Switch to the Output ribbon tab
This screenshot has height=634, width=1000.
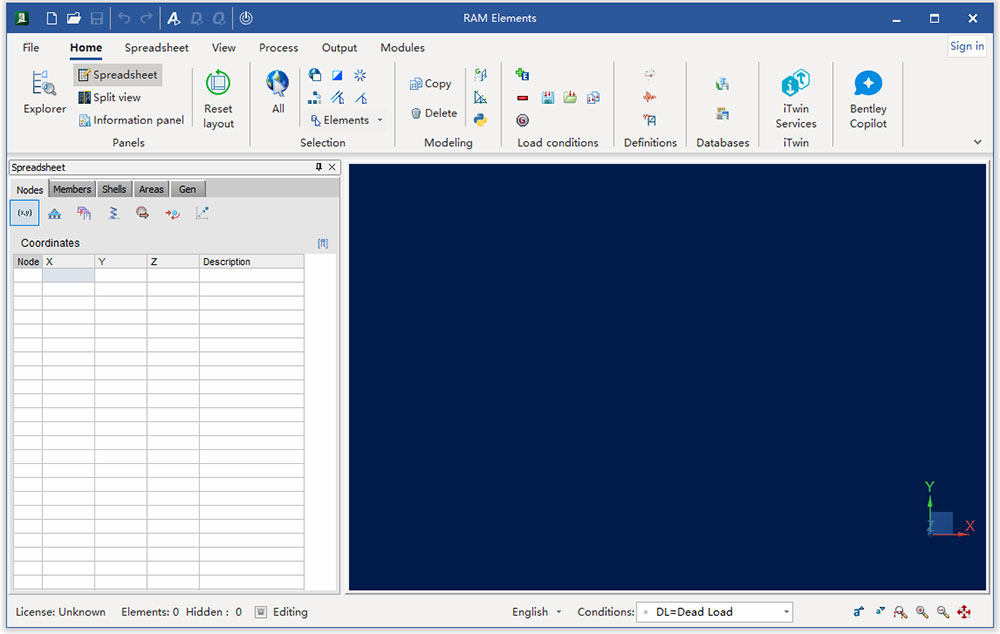point(339,48)
